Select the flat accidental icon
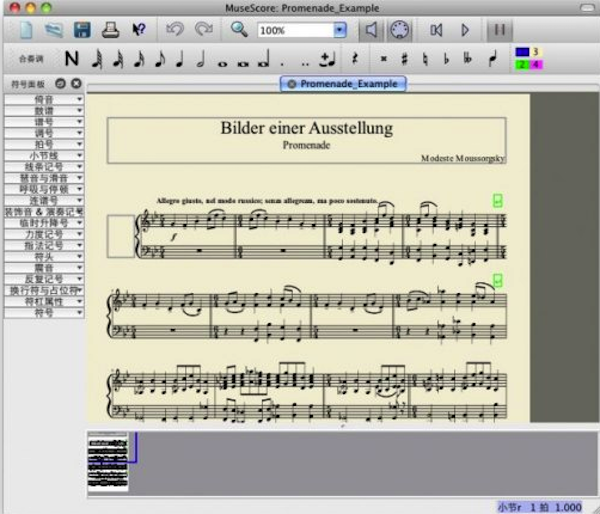 (x=445, y=58)
